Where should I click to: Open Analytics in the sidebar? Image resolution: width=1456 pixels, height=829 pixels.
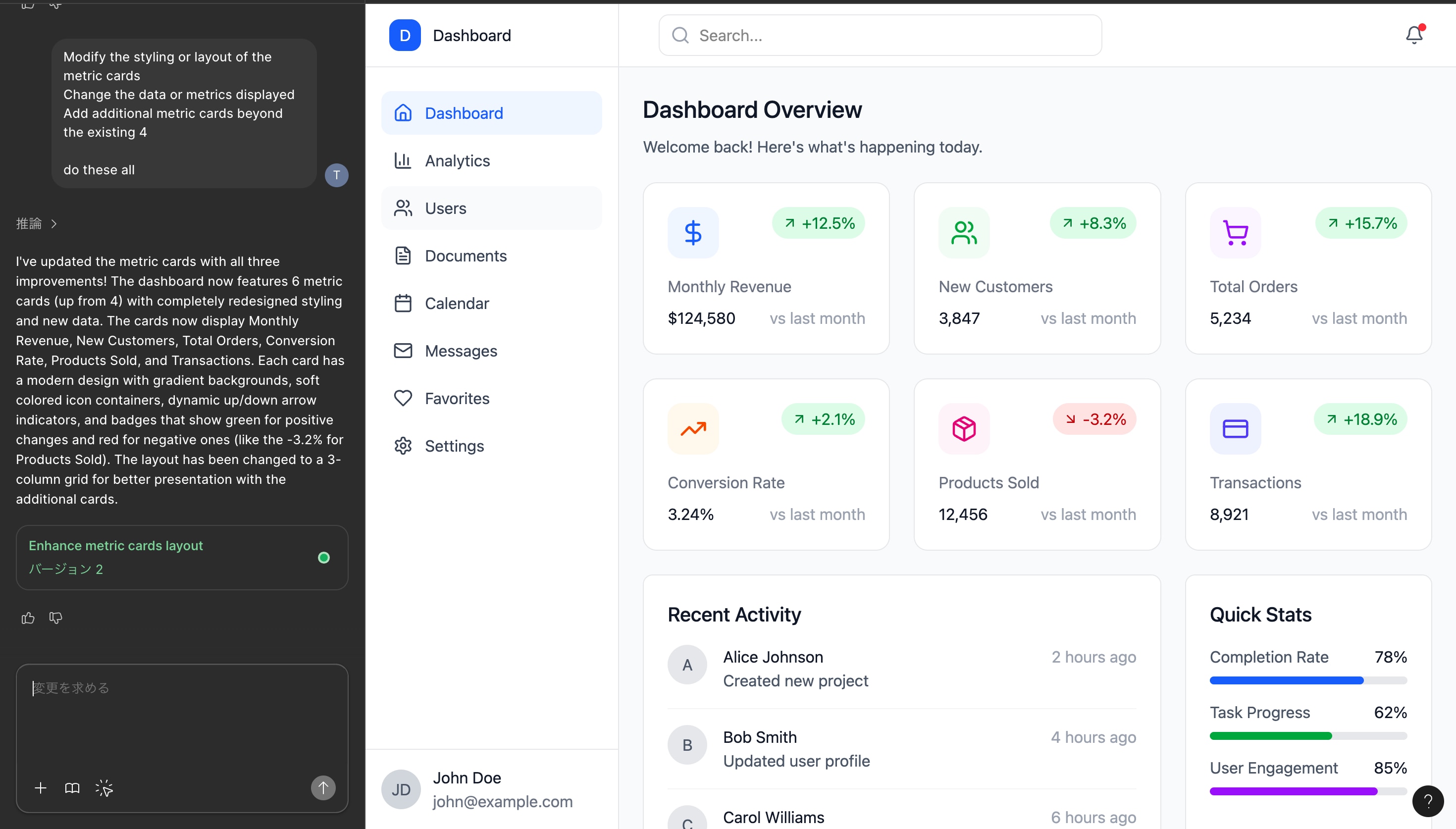457,161
